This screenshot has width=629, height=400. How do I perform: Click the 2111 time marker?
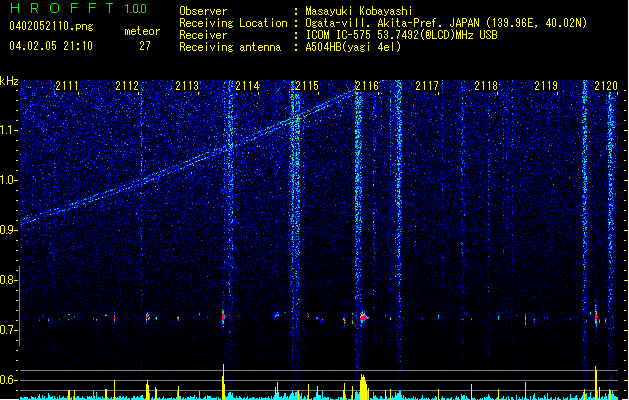[67, 86]
